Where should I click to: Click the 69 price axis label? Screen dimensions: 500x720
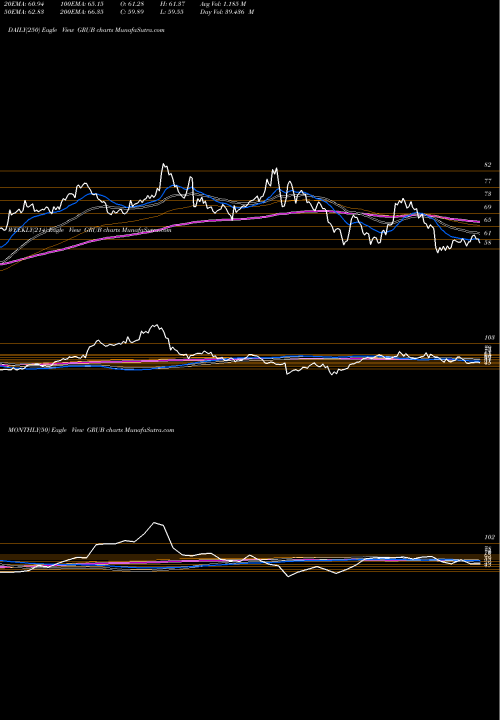click(x=488, y=208)
